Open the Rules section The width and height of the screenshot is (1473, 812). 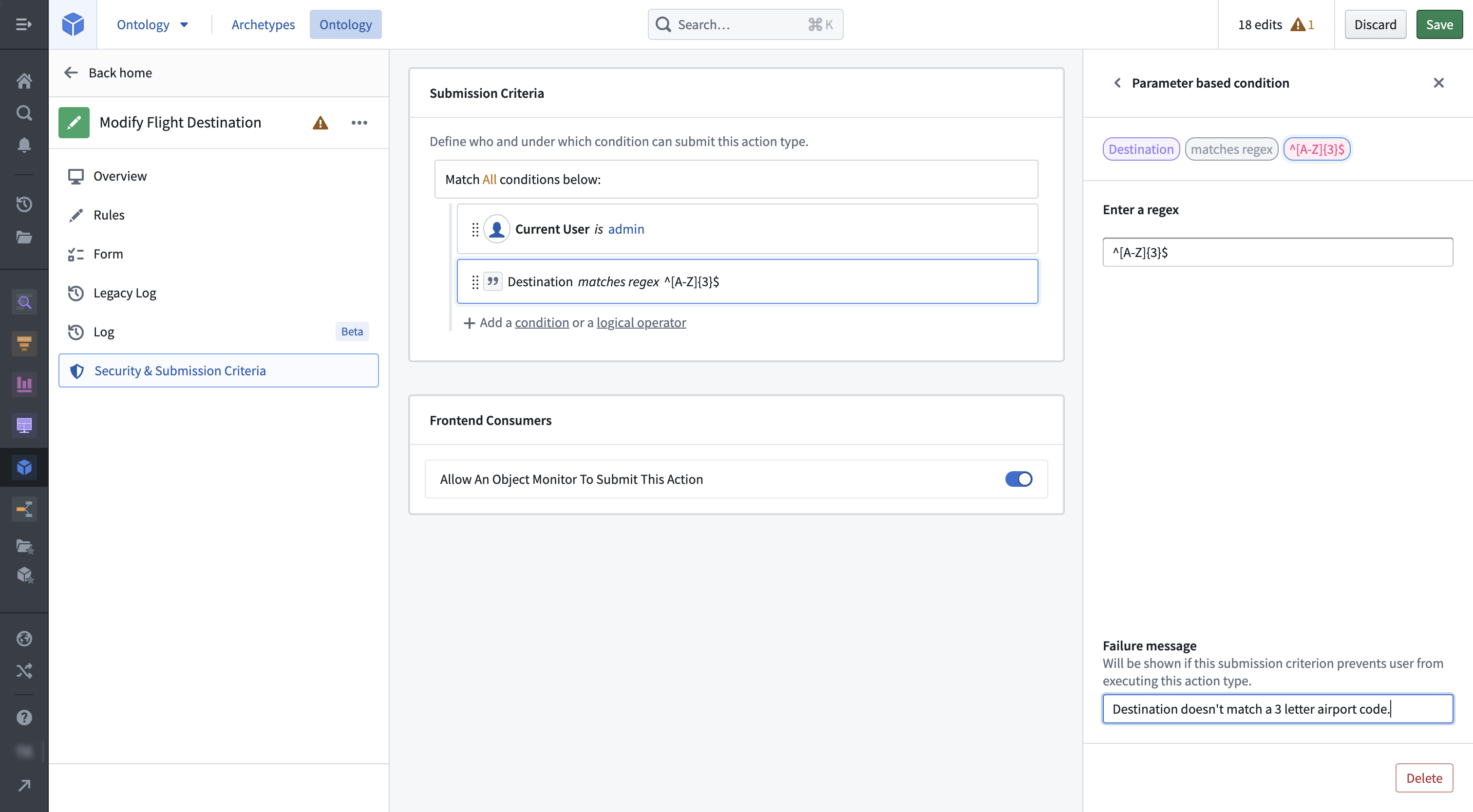[x=218, y=215]
